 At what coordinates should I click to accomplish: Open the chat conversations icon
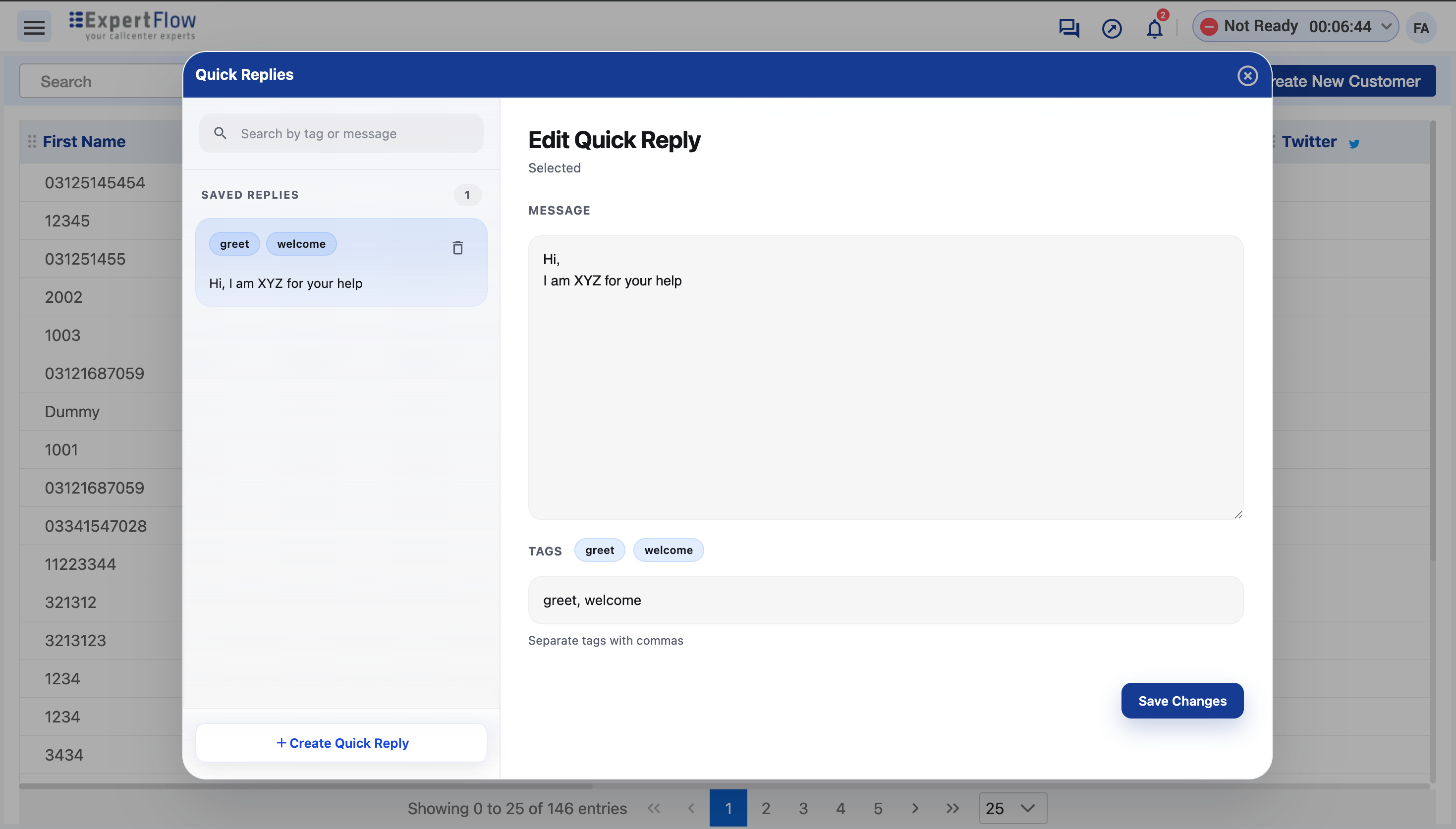click(1068, 28)
